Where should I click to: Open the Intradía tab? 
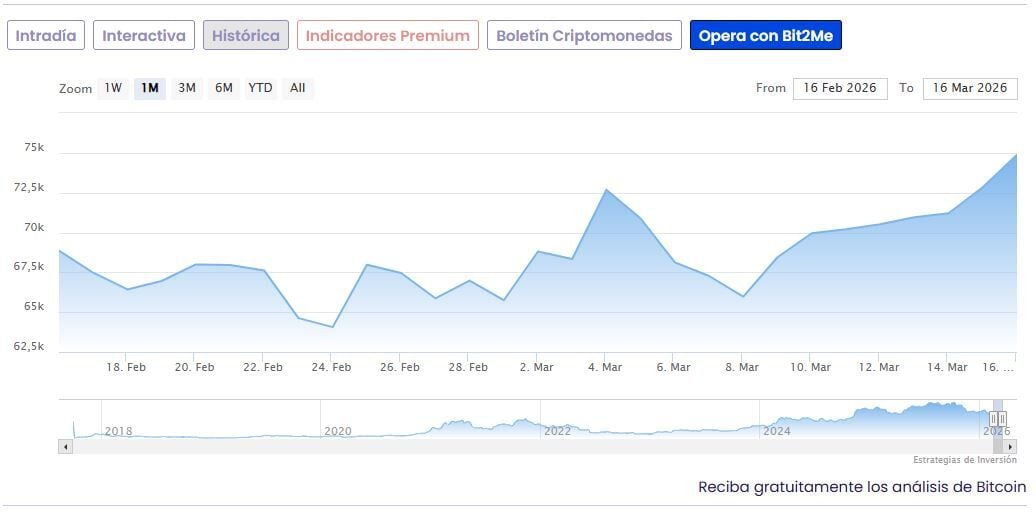pos(46,36)
